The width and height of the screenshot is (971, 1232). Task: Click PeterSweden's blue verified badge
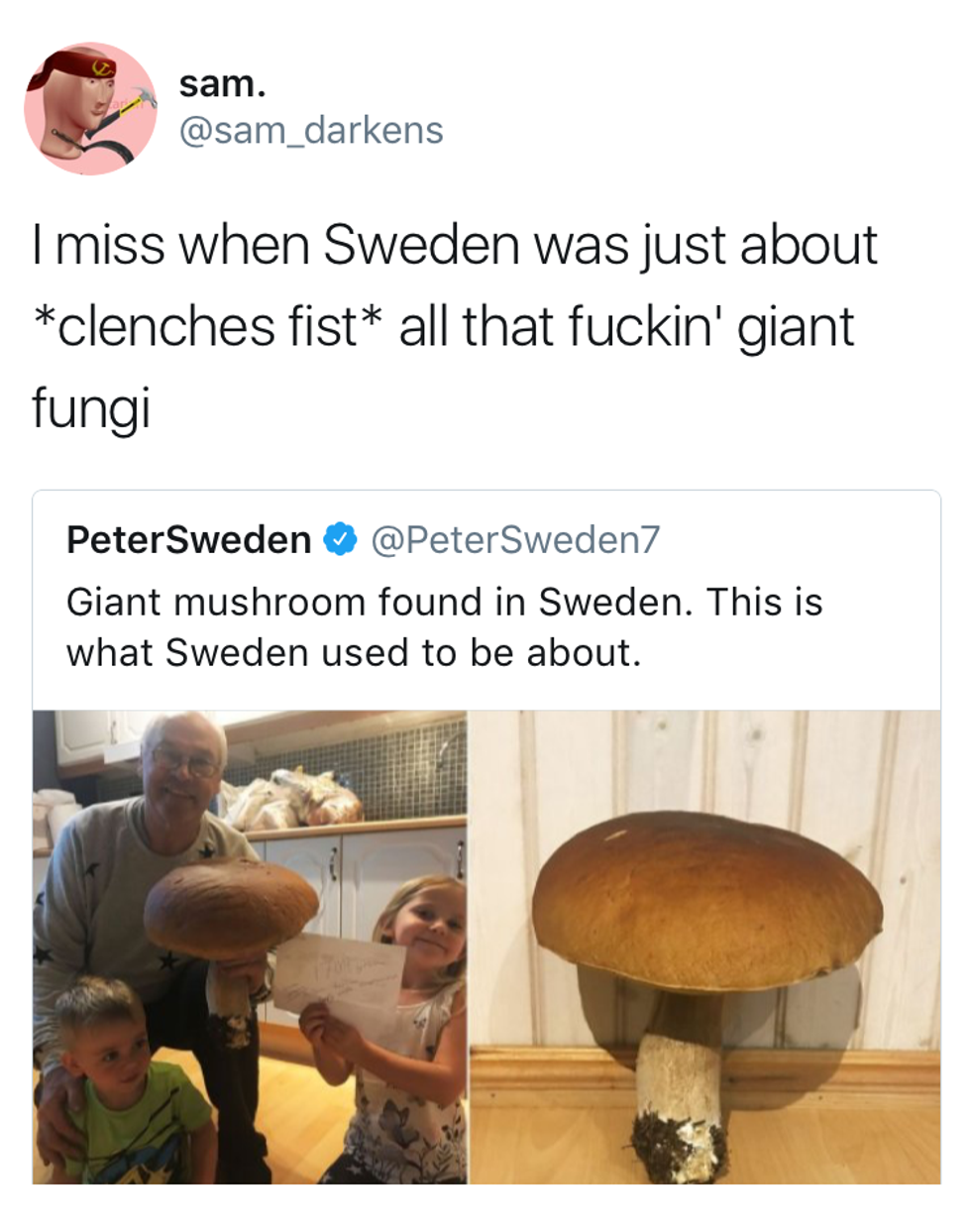click(x=341, y=539)
